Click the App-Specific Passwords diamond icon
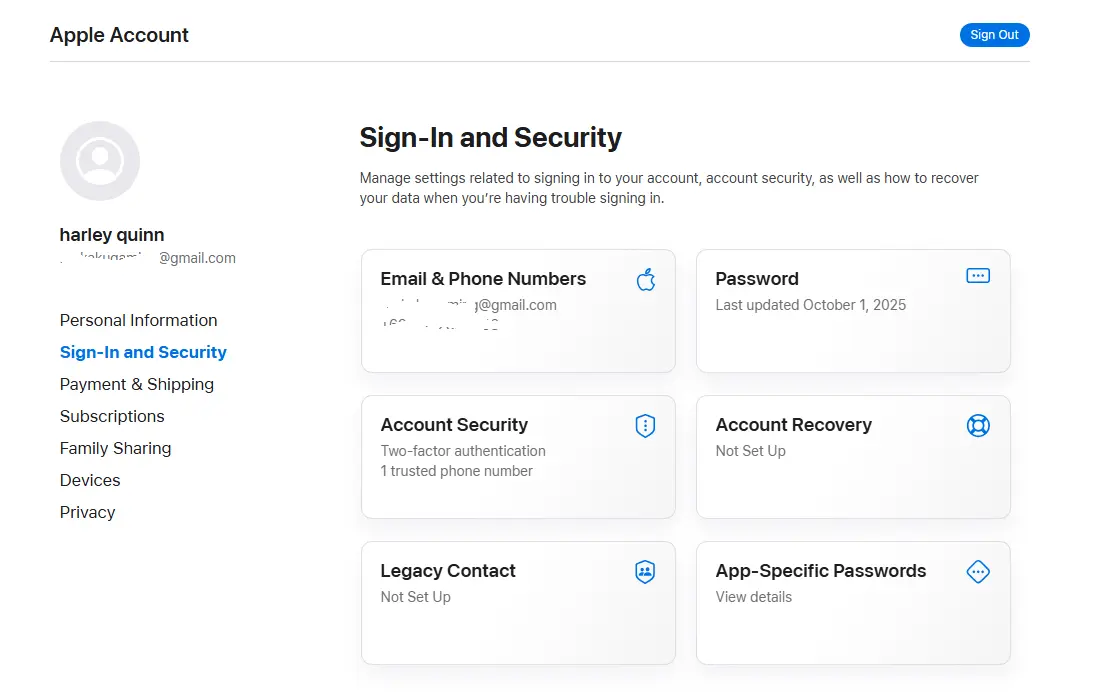The height and width of the screenshot is (695, 1113). pyautogui.click(x=977, y=571)
